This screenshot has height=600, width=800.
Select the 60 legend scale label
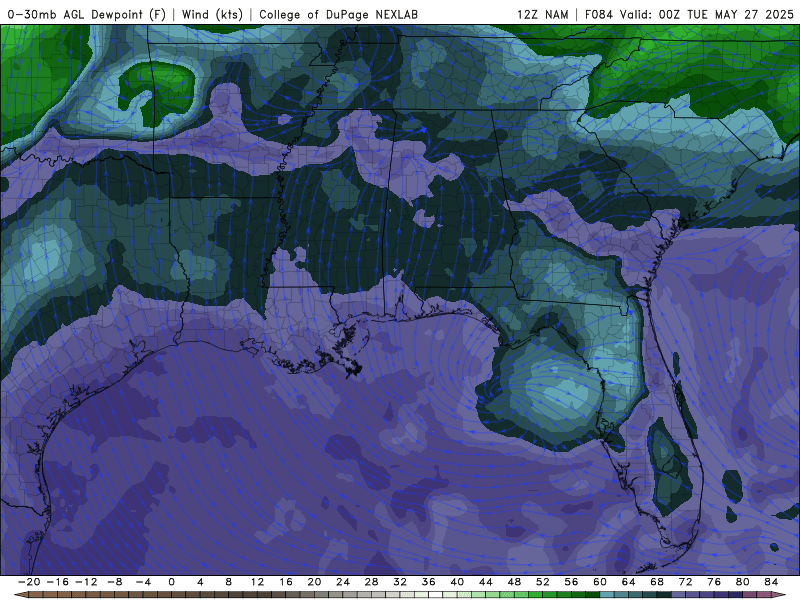tap(600, 582)
